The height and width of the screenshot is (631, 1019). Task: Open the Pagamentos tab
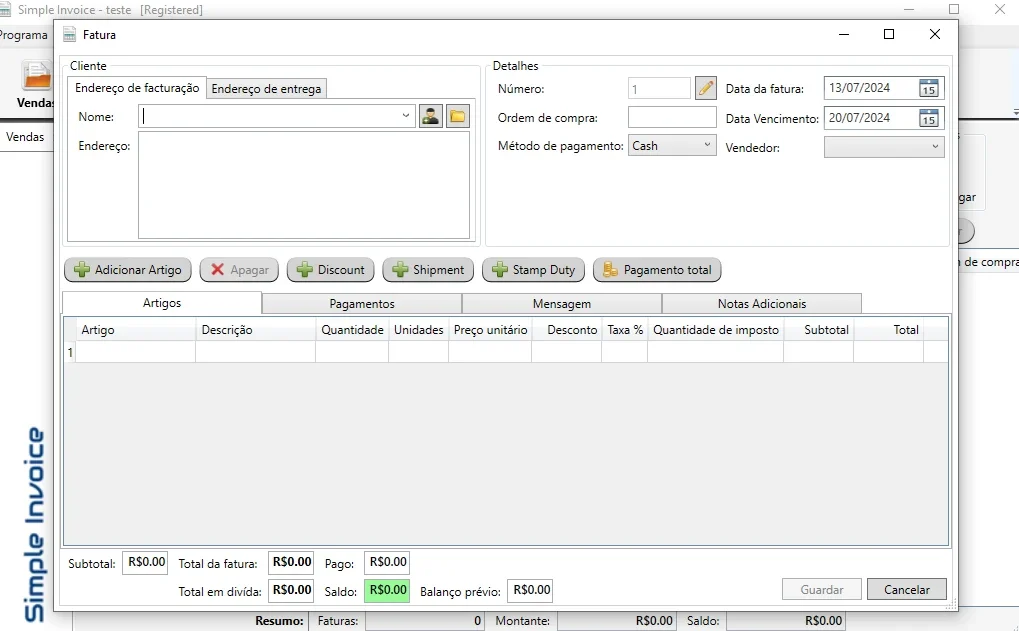(x=362, y=303)
